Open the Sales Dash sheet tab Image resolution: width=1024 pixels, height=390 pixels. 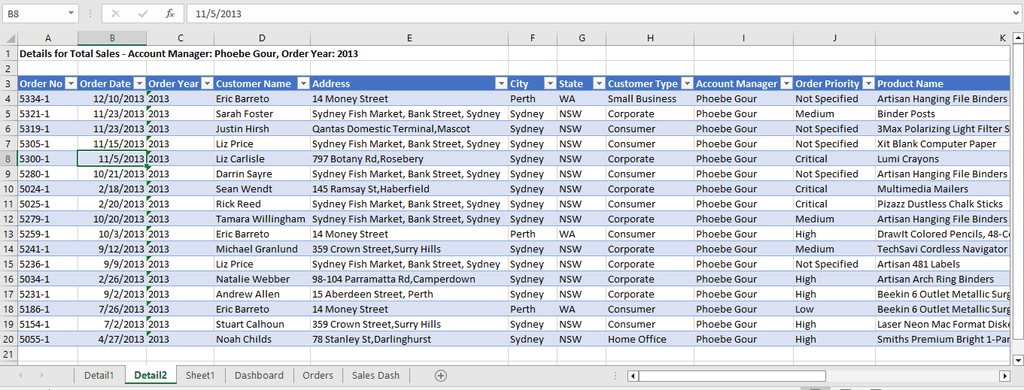(x=376, y=375)
